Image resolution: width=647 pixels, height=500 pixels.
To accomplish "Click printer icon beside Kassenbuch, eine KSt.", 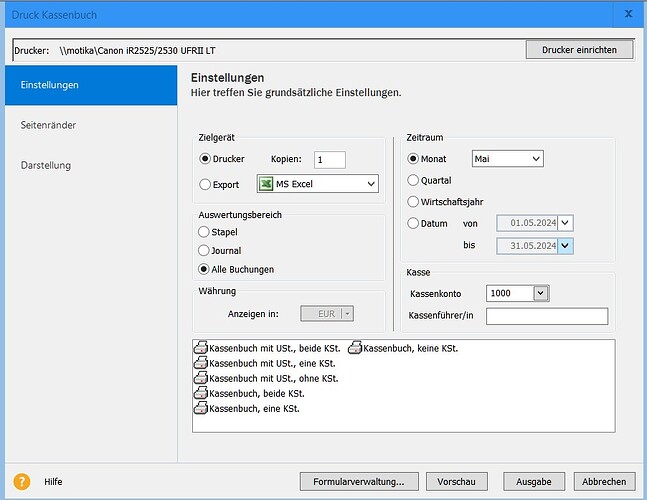I will [x=201, y=408].
